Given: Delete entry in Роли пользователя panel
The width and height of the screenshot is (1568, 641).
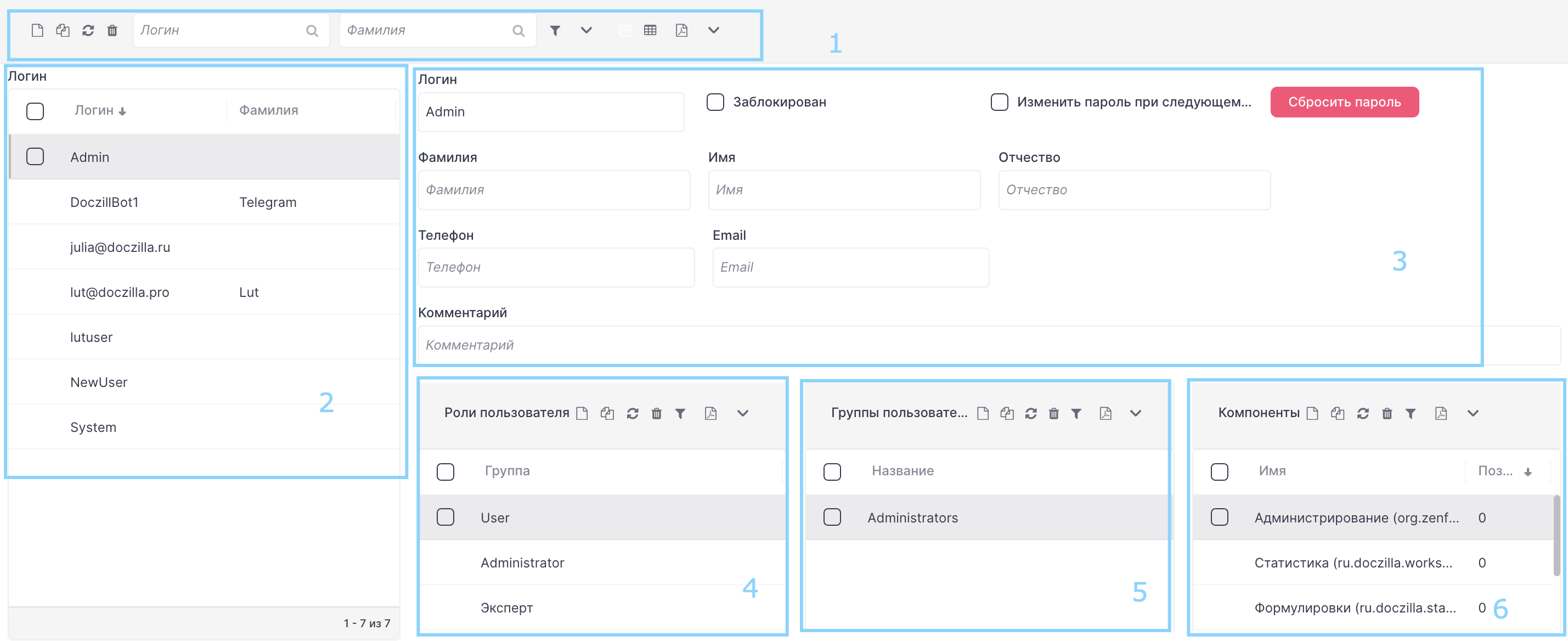Looking at the screenshot, I should 657,413.
